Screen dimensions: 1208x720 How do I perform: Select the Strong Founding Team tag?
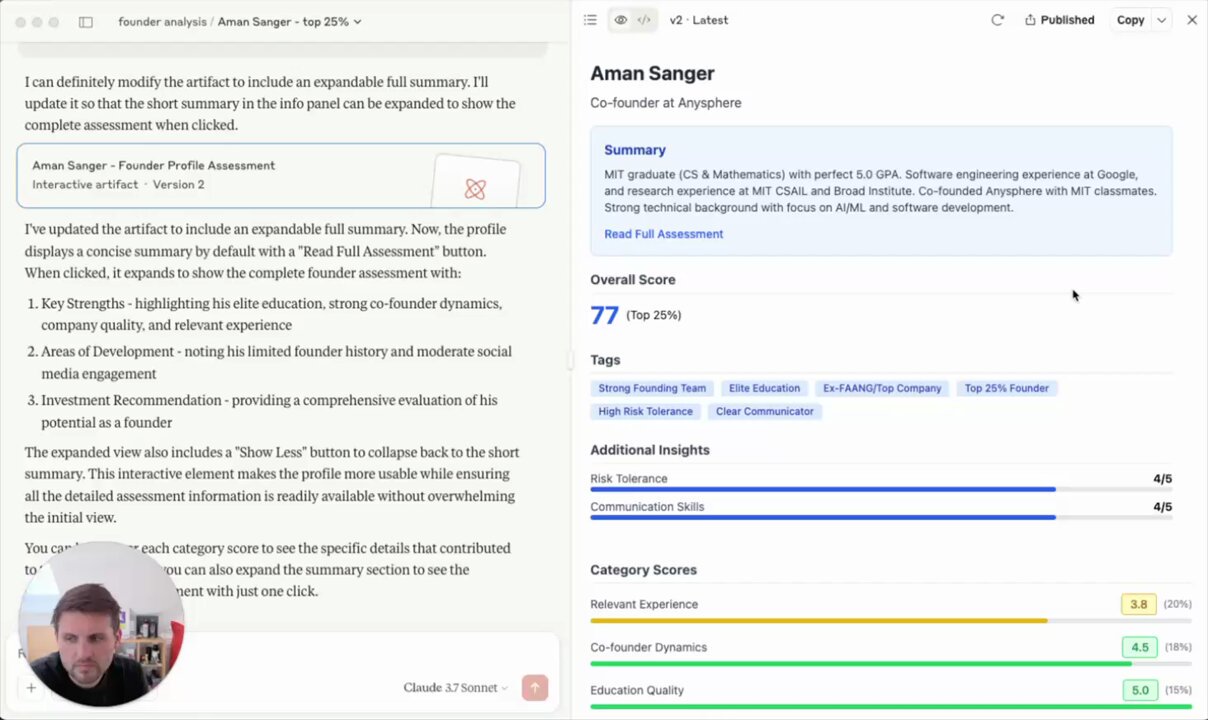click(652, 388)
